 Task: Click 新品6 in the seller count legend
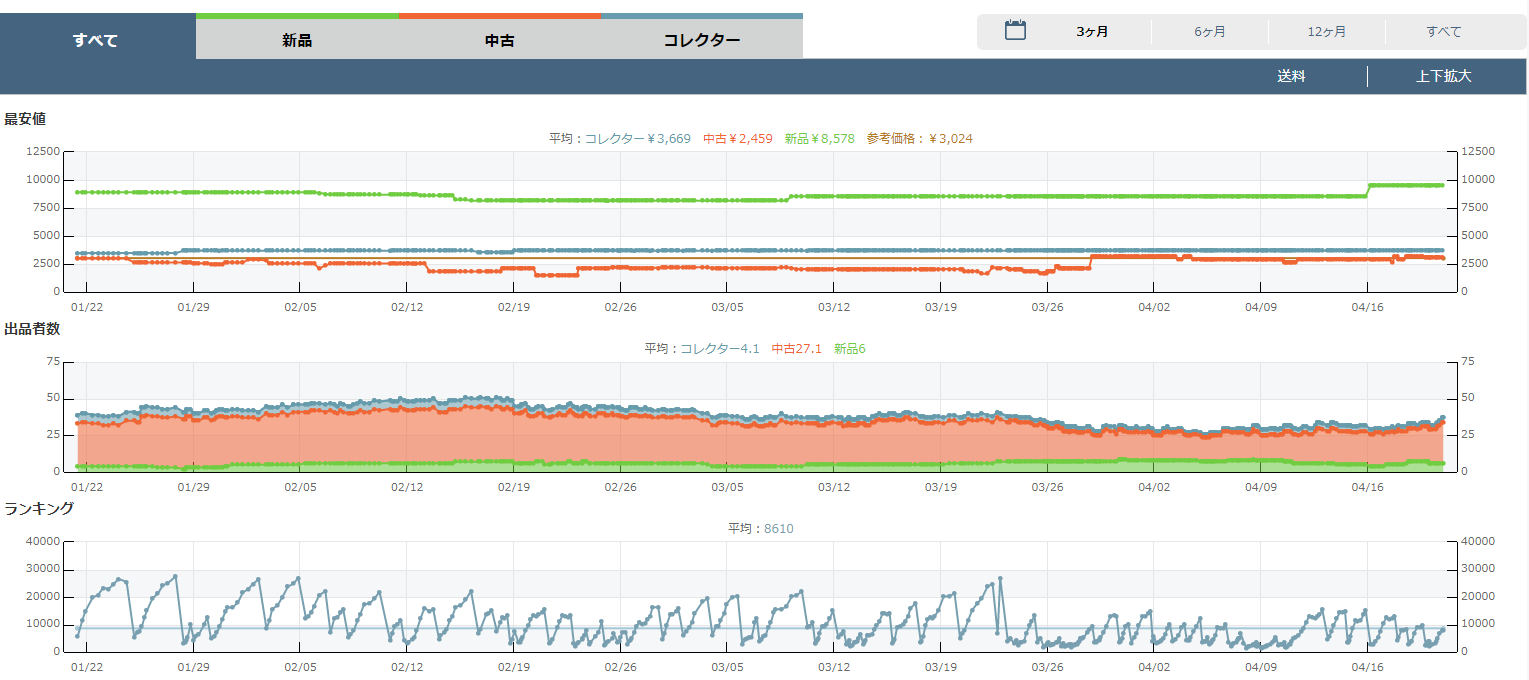[849, 349]
